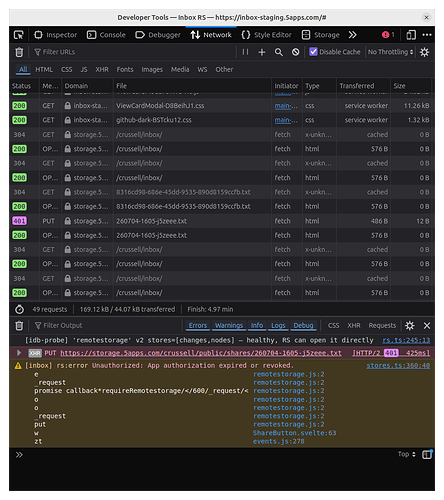
Task: Focus the Filter Output field
Action: pos(107,325)
